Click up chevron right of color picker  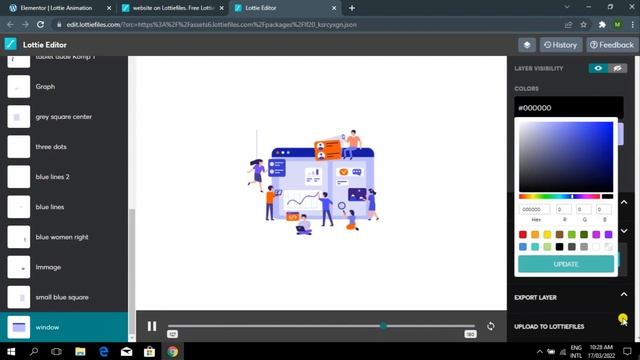(x=624, y=202)
